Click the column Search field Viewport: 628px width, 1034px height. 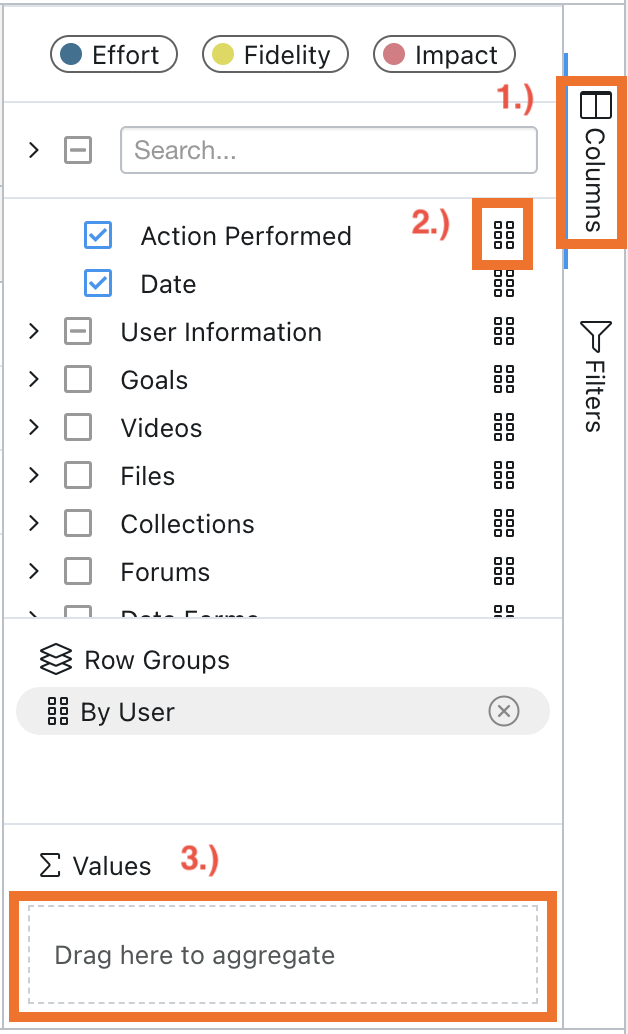(x=328, y=151)
